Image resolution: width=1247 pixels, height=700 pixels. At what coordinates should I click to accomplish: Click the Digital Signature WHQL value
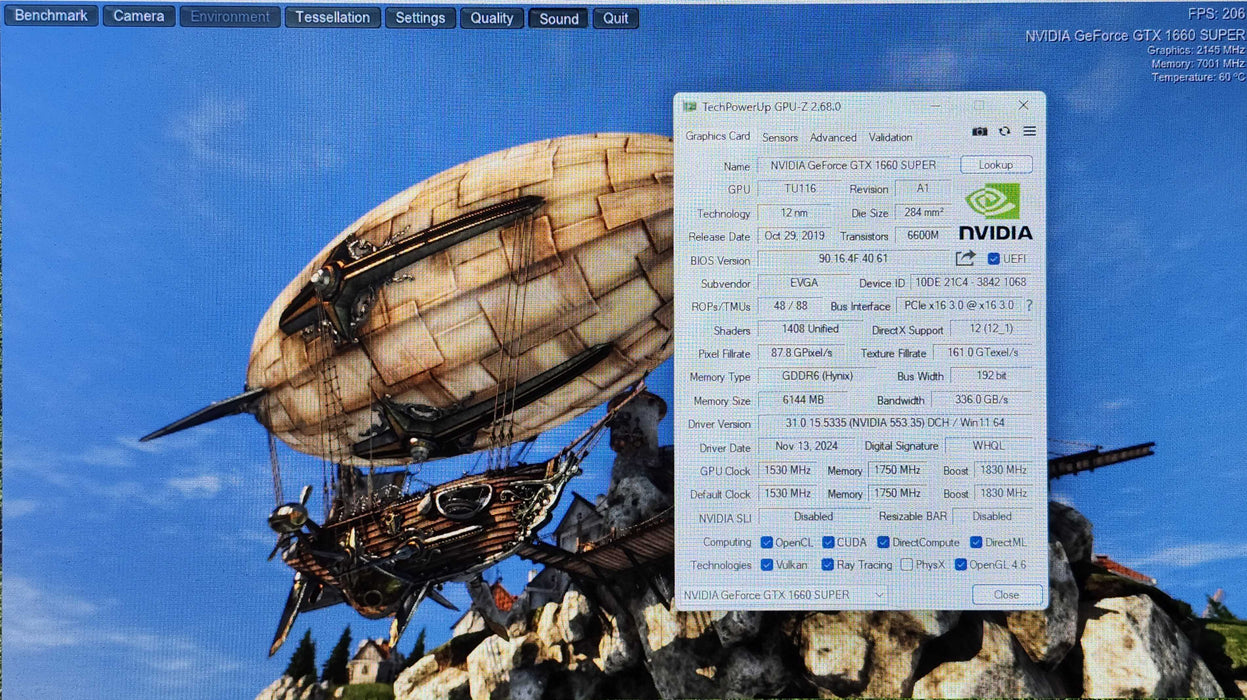[989, 447]
